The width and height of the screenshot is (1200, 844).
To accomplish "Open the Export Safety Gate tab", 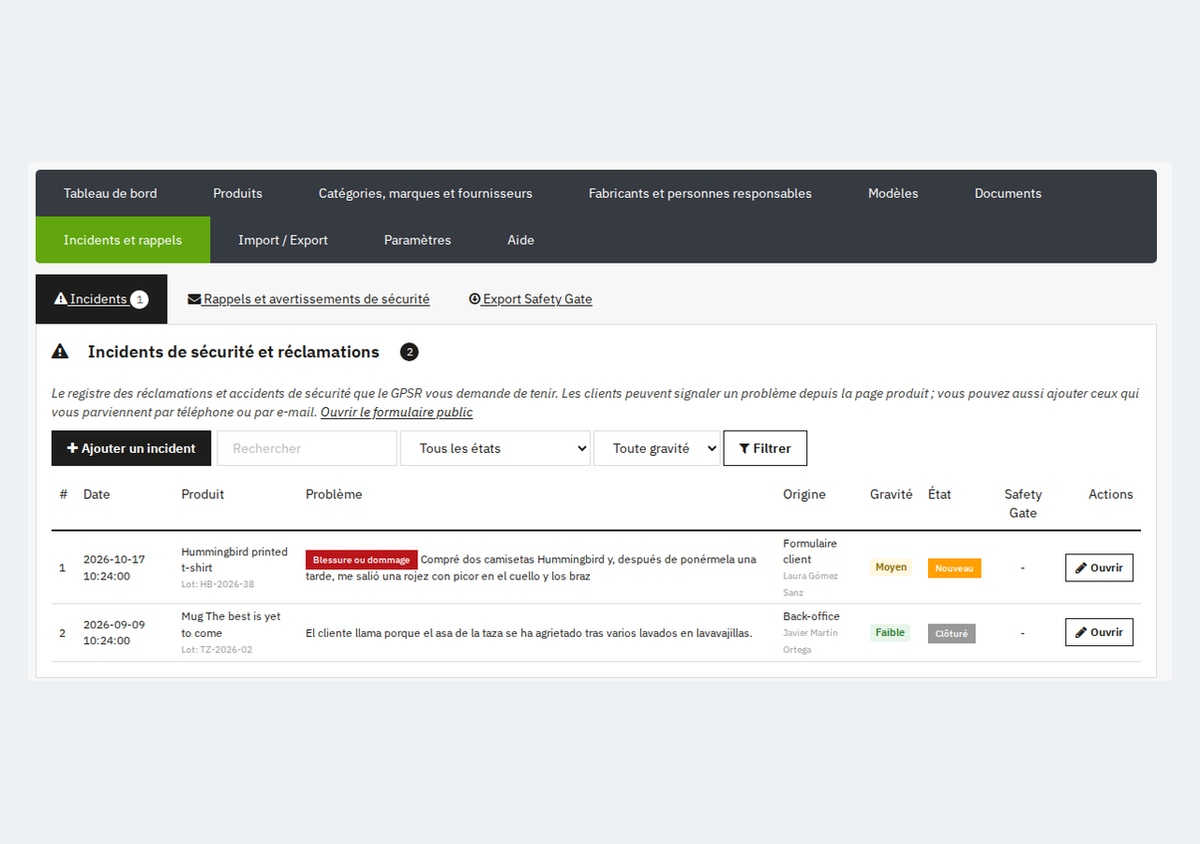I will click(531, 299).
